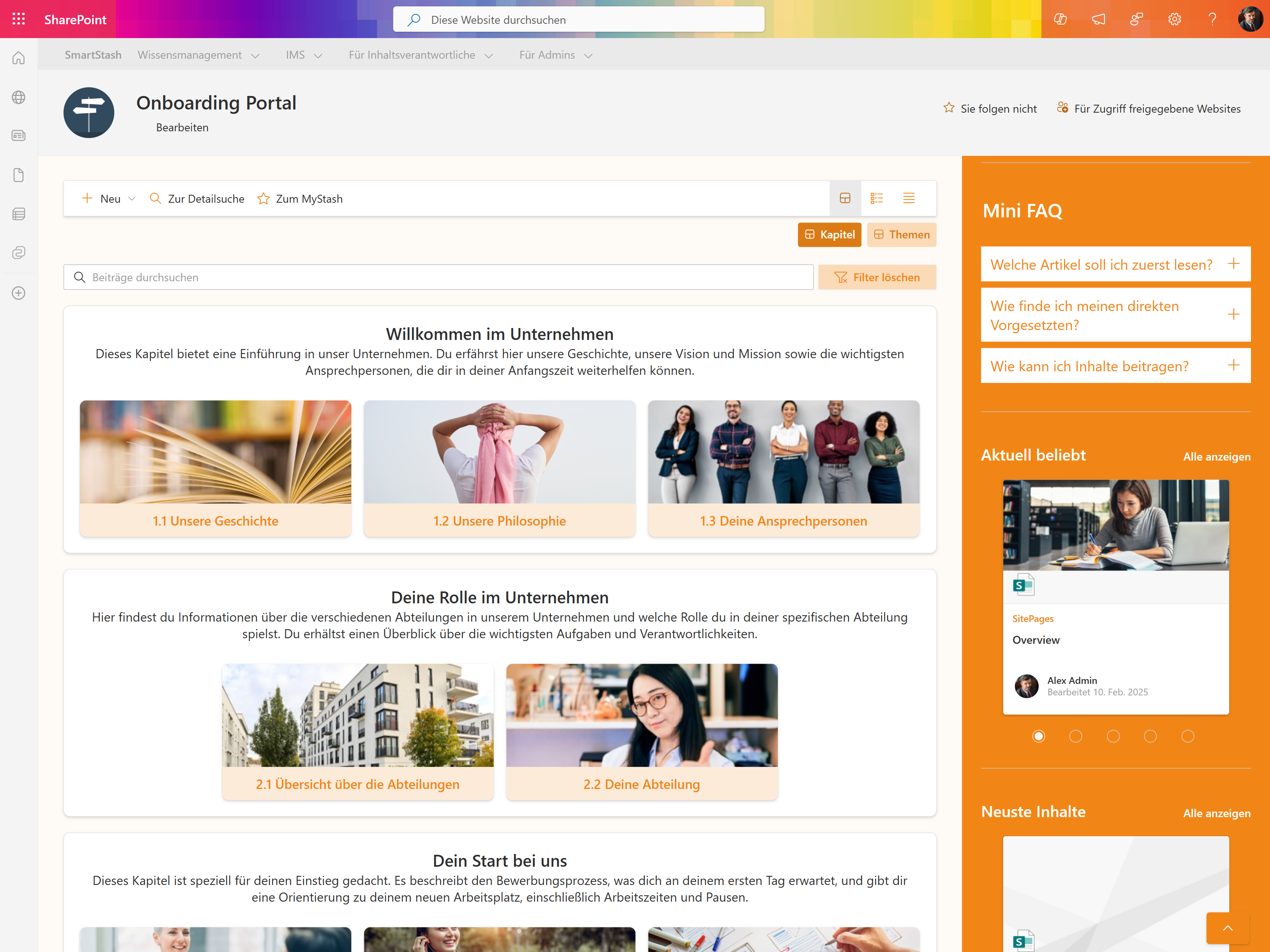The width and height of the screenshot is (1270, 952).
Task: Select first carousel dot in Aktuell beliebt
Action: click(1038, 736)
